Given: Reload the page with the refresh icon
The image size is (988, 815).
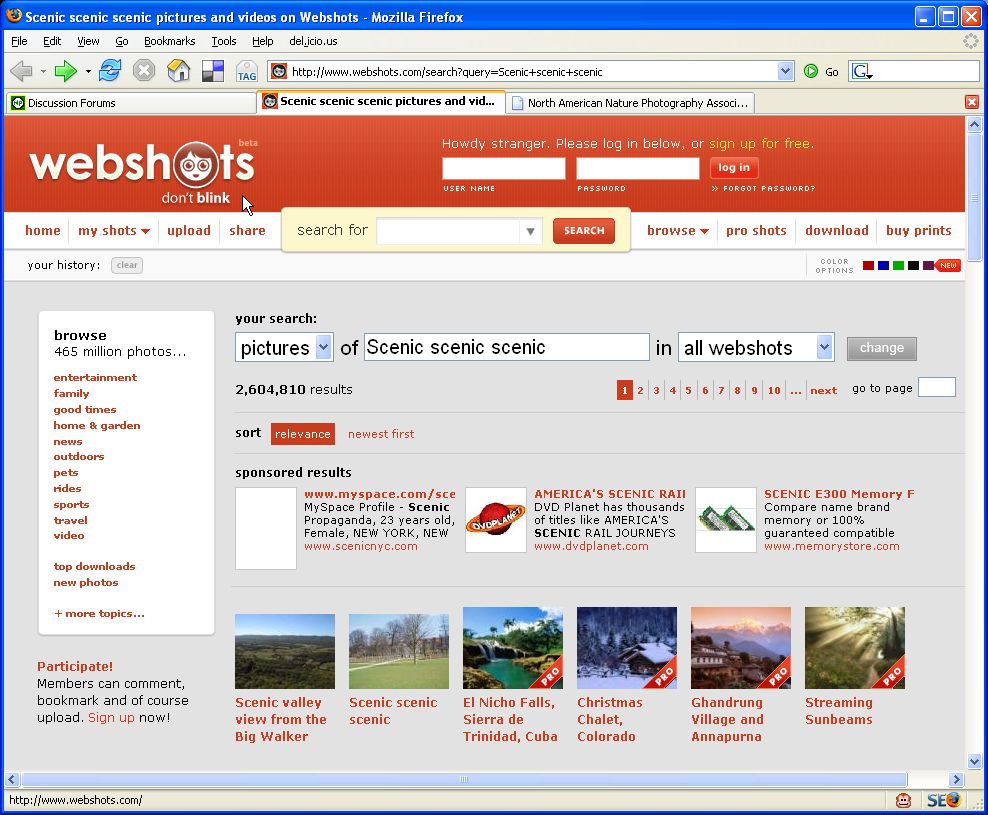Looking at the screenshot, I should coord(110,71).
